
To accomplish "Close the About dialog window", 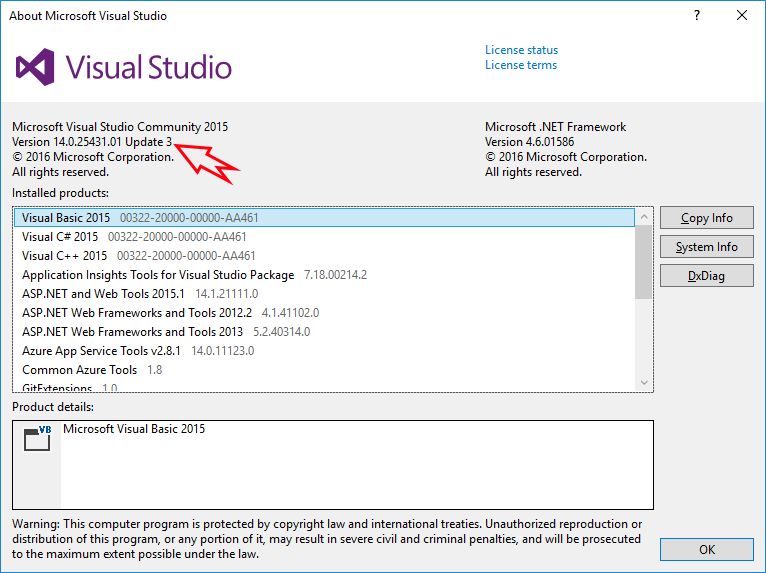I will (x=741, y=16).
